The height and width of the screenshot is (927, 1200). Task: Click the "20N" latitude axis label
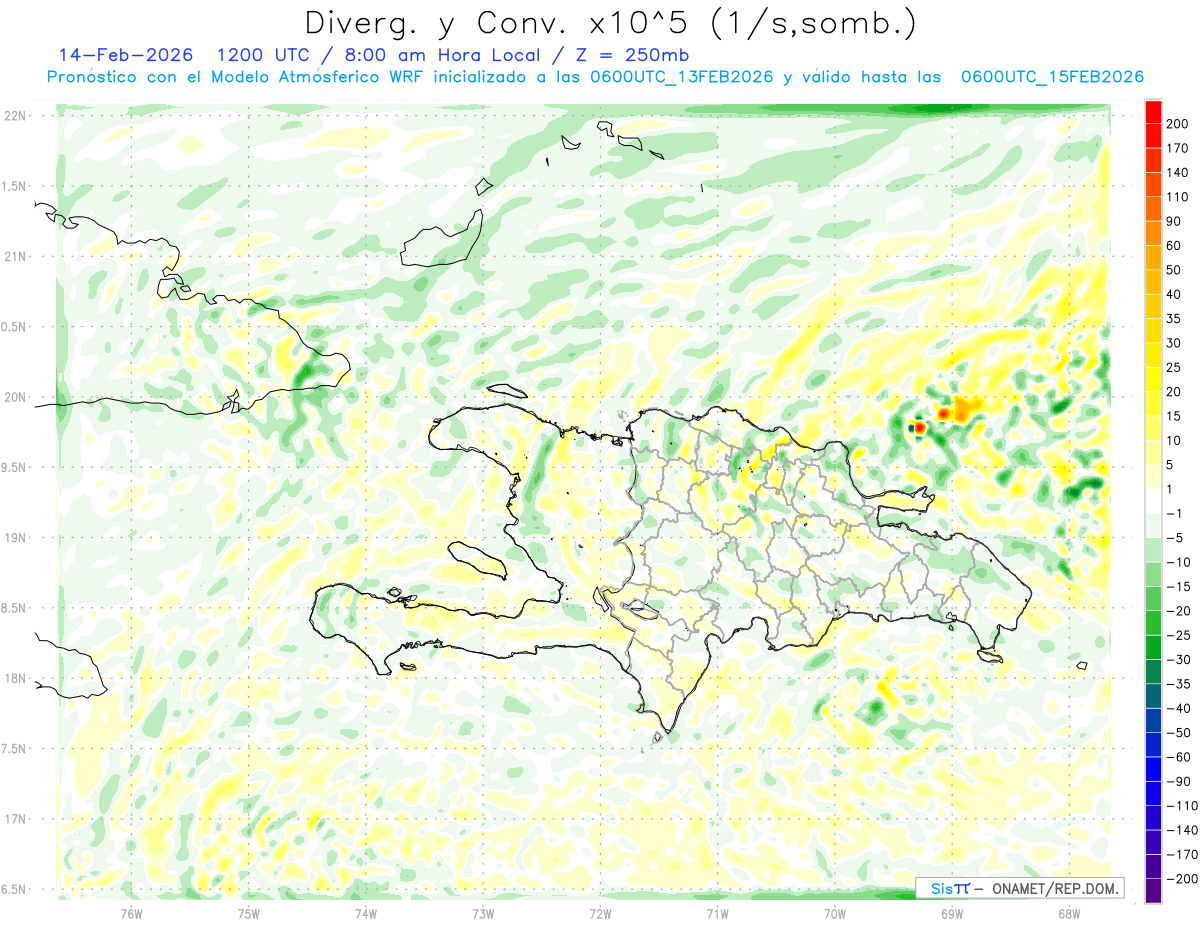tap(15, 397)
